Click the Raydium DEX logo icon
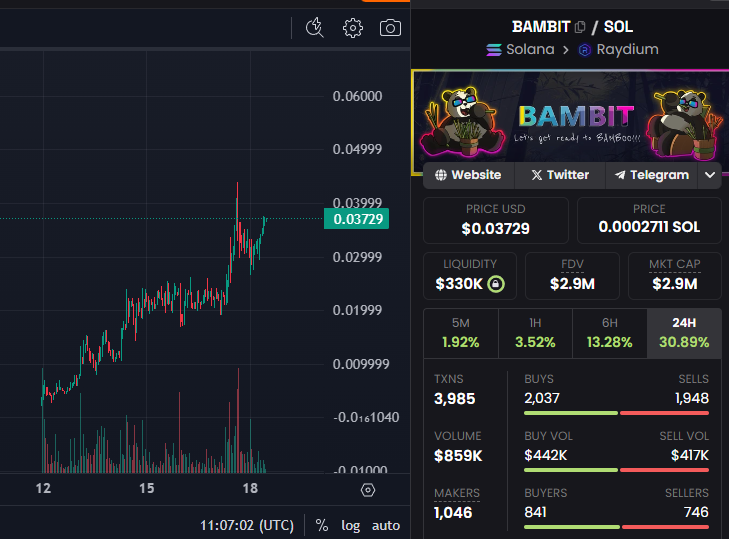The image size is (729, 539). tap(584, 50)
